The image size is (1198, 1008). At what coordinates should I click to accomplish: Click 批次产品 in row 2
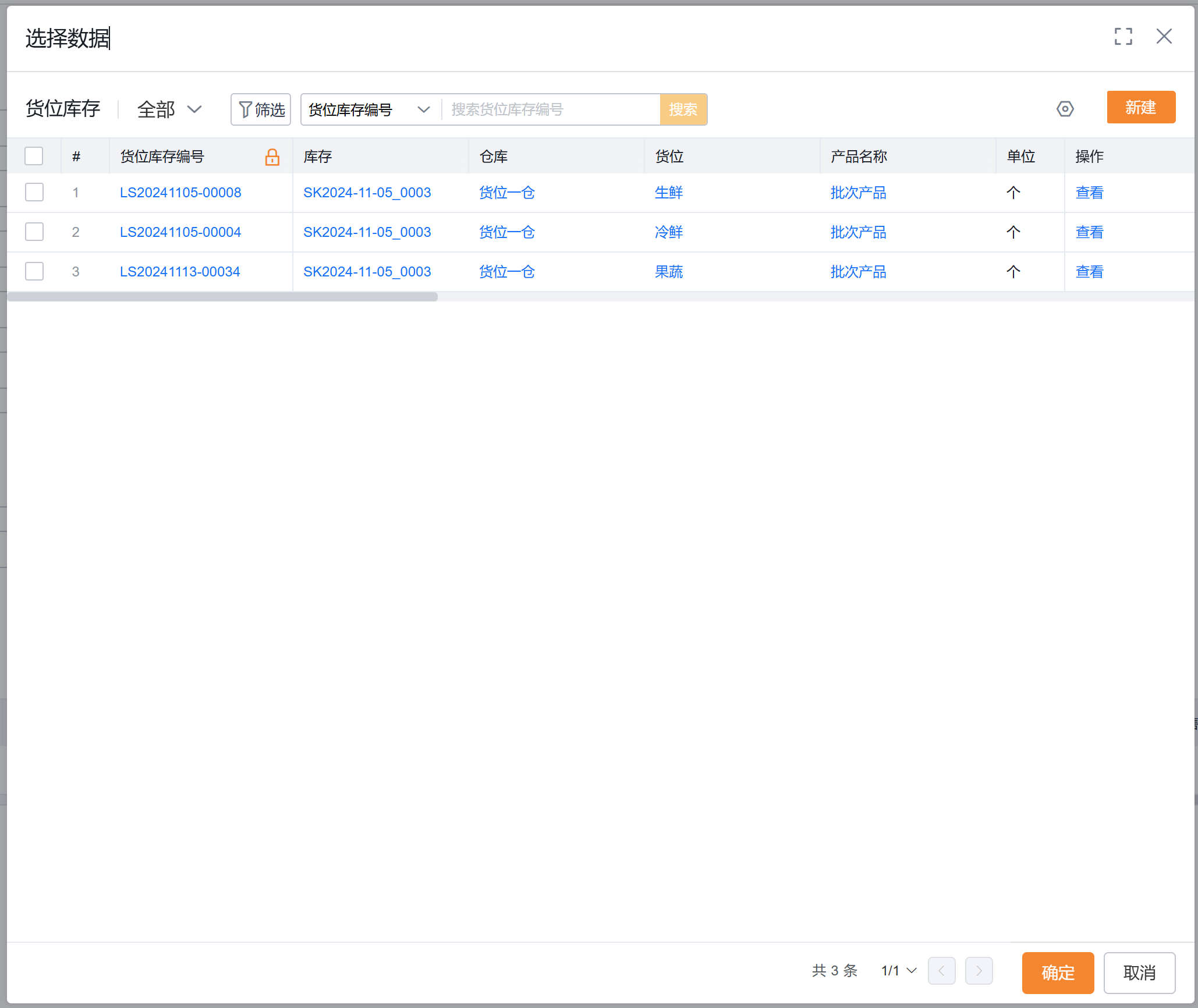pos(859,232)
